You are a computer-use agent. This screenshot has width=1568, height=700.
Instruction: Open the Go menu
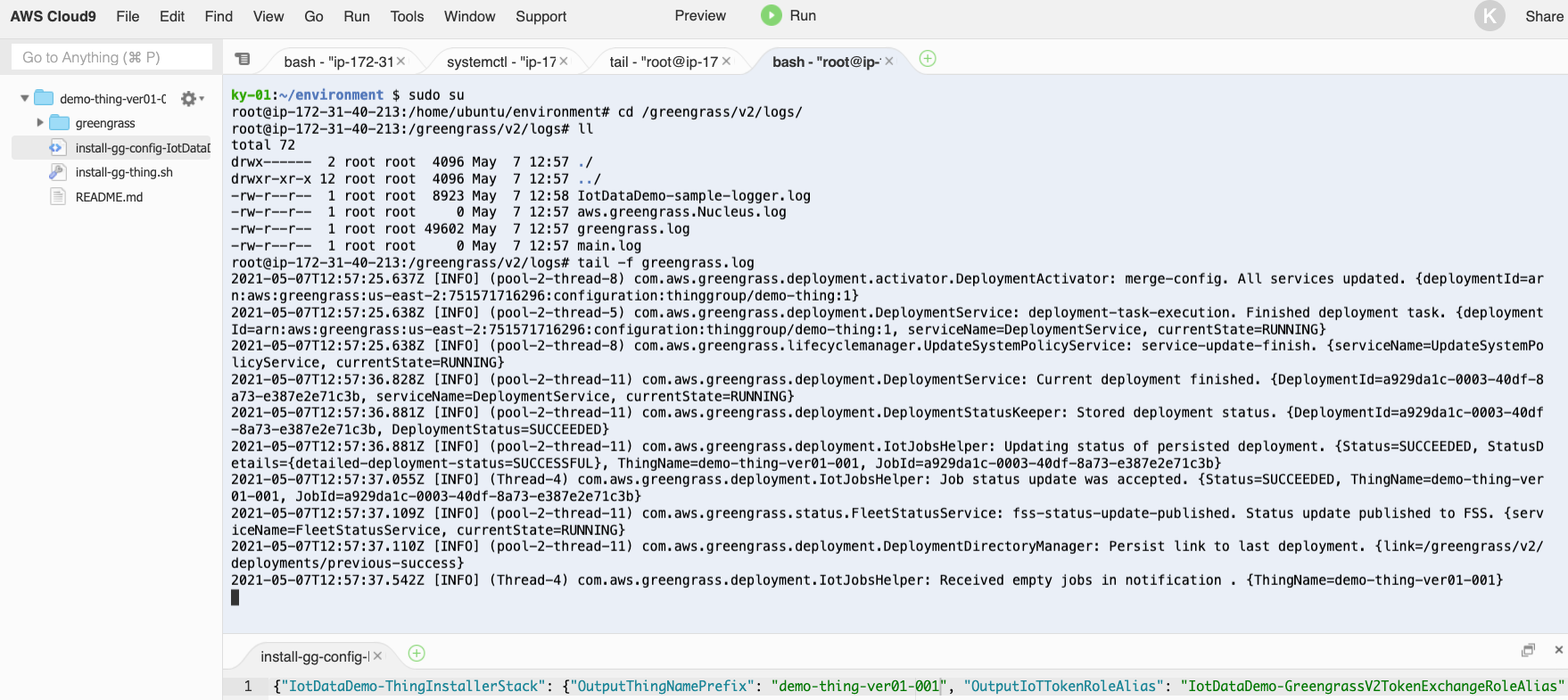(314, 16)
